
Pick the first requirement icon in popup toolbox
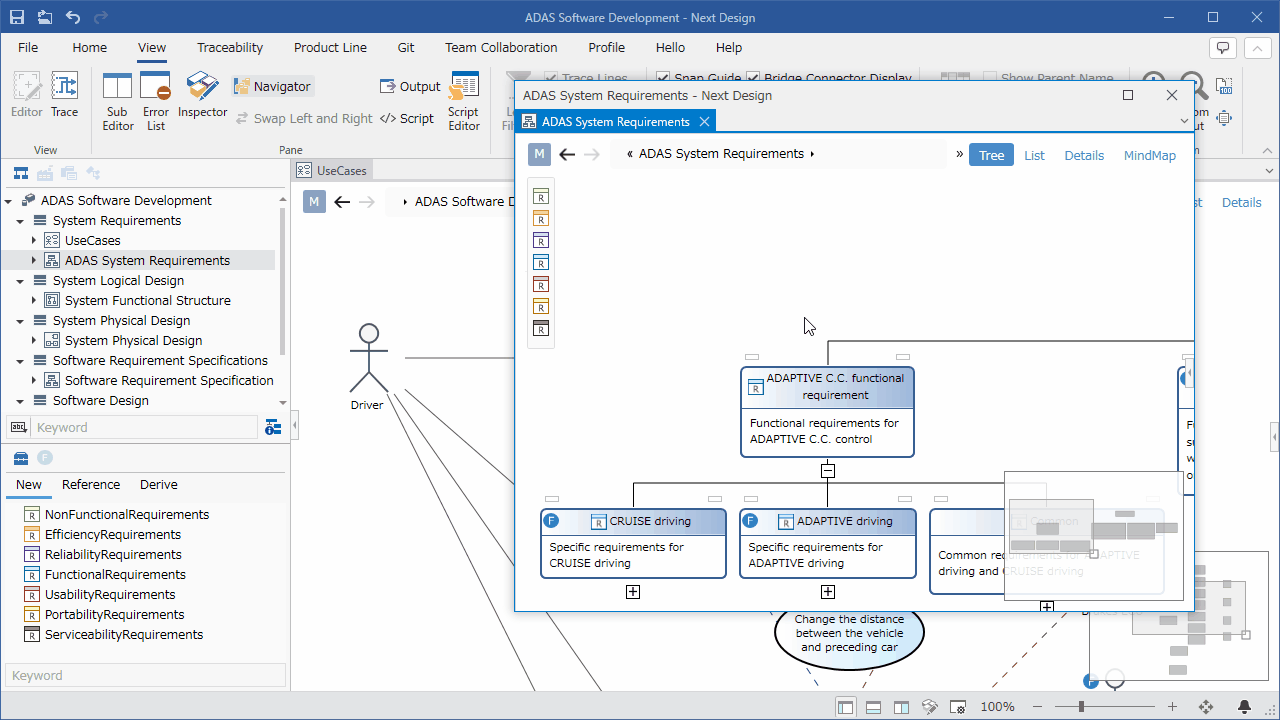pos(541,196)
